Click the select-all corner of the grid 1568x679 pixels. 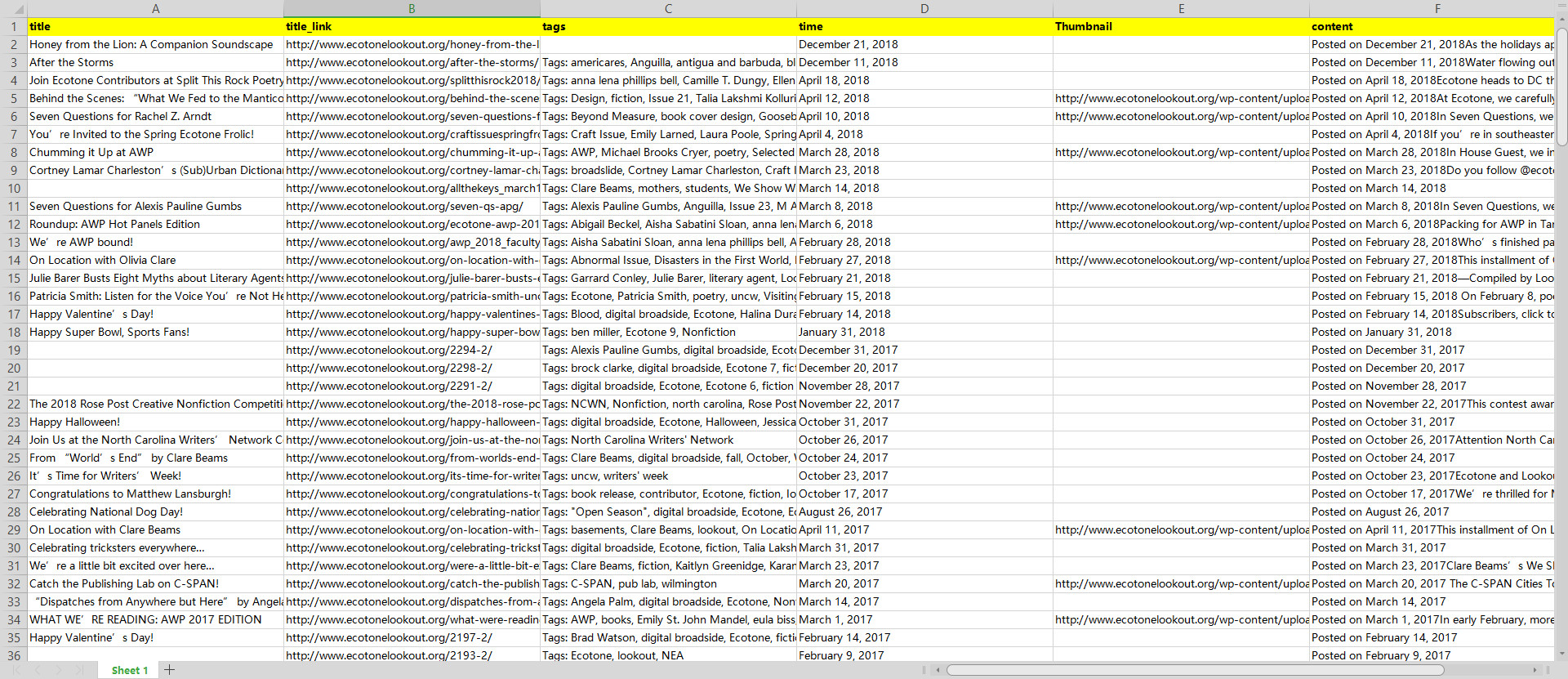(13, 9)
